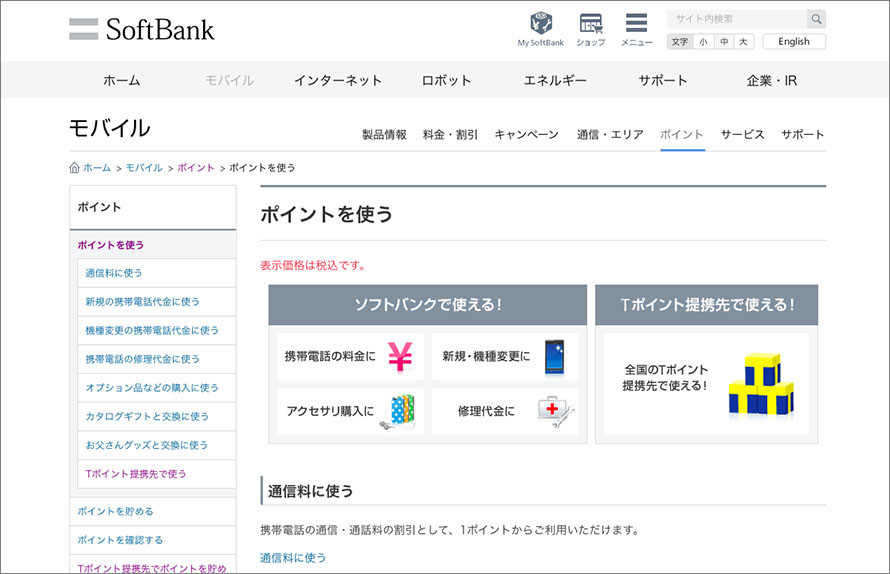Click 全国のTポイント提携先で使える！ text
This screenshot has width=890, height=574.
coord(666,378)
